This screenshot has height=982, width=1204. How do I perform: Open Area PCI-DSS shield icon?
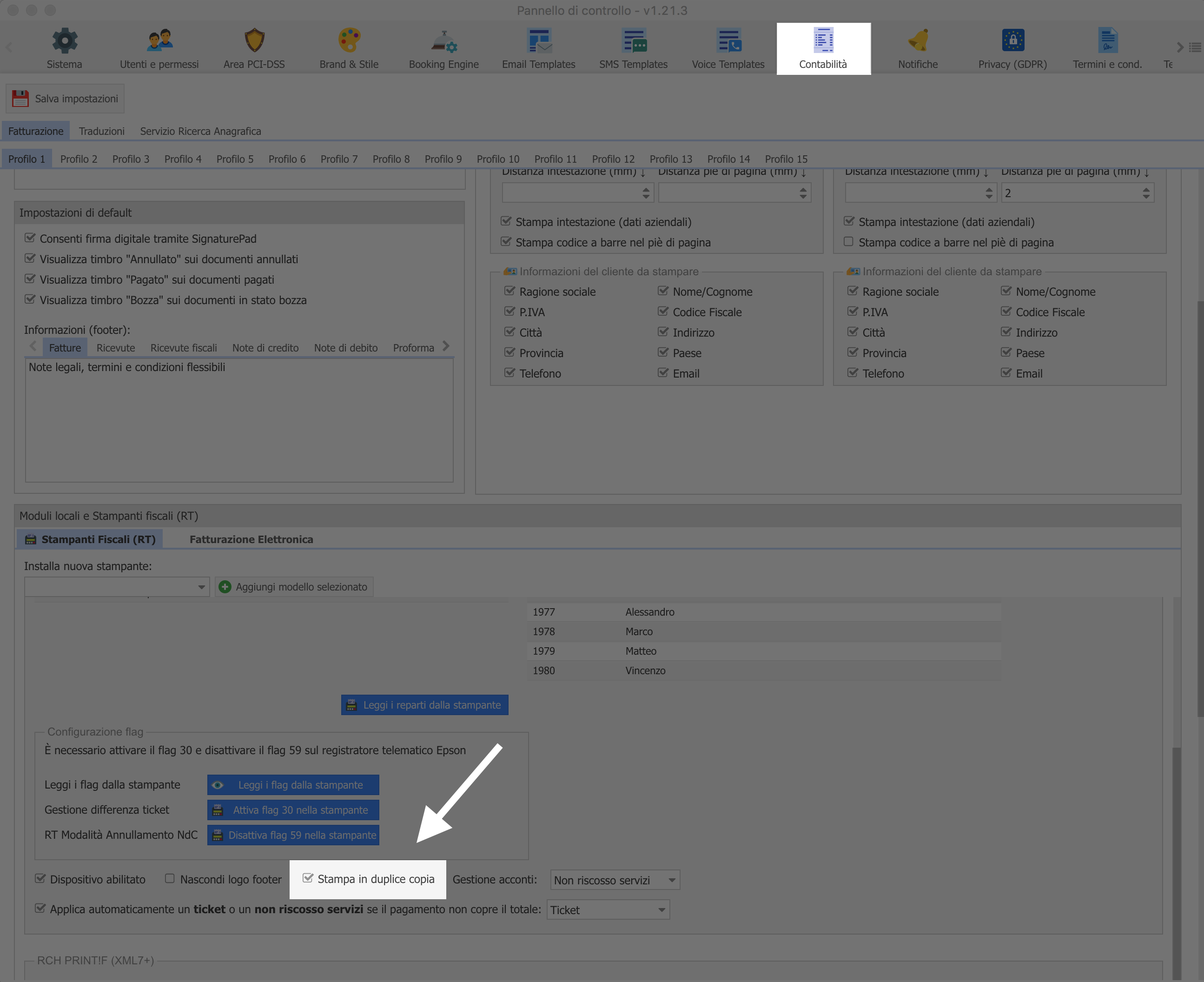(x=254, y=41)
